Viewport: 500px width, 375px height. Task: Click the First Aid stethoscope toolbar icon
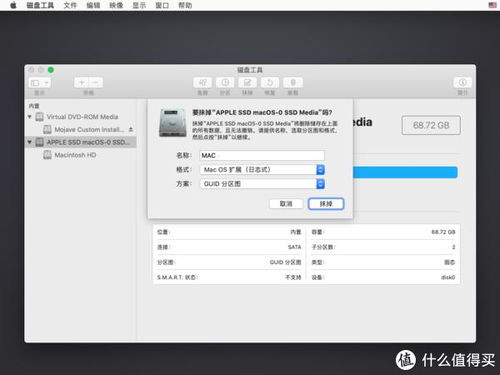pyautogui.click(x=202, y=82)
